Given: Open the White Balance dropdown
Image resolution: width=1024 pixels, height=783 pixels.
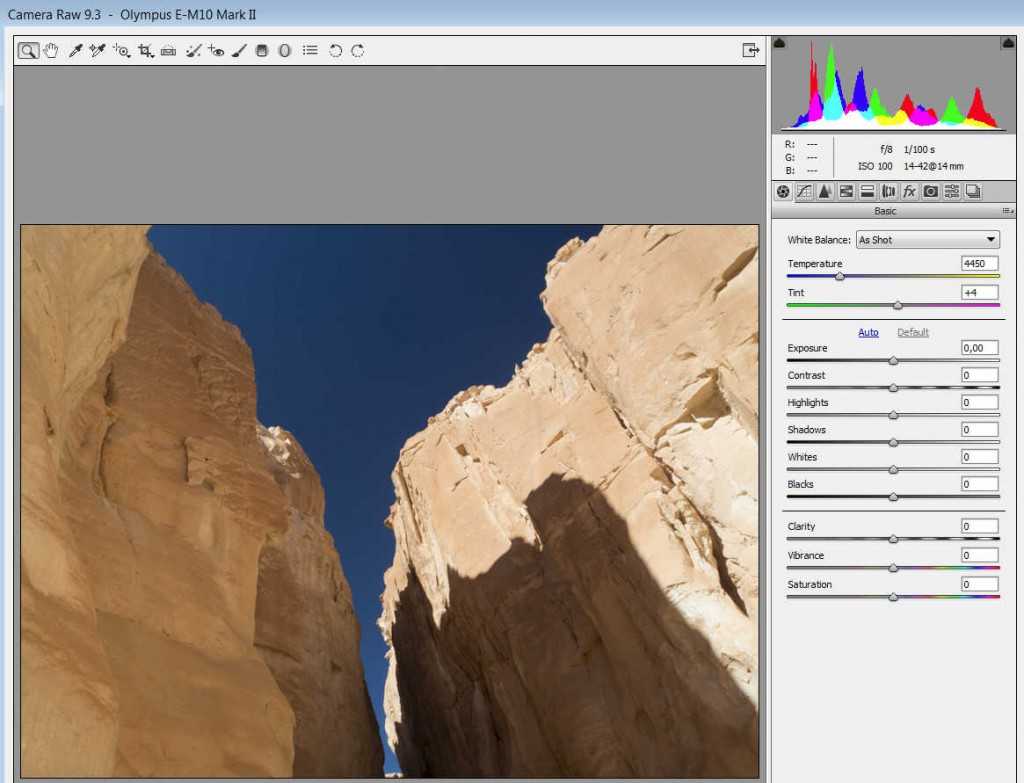Looking at the screenshot, I should pos(927,240).
